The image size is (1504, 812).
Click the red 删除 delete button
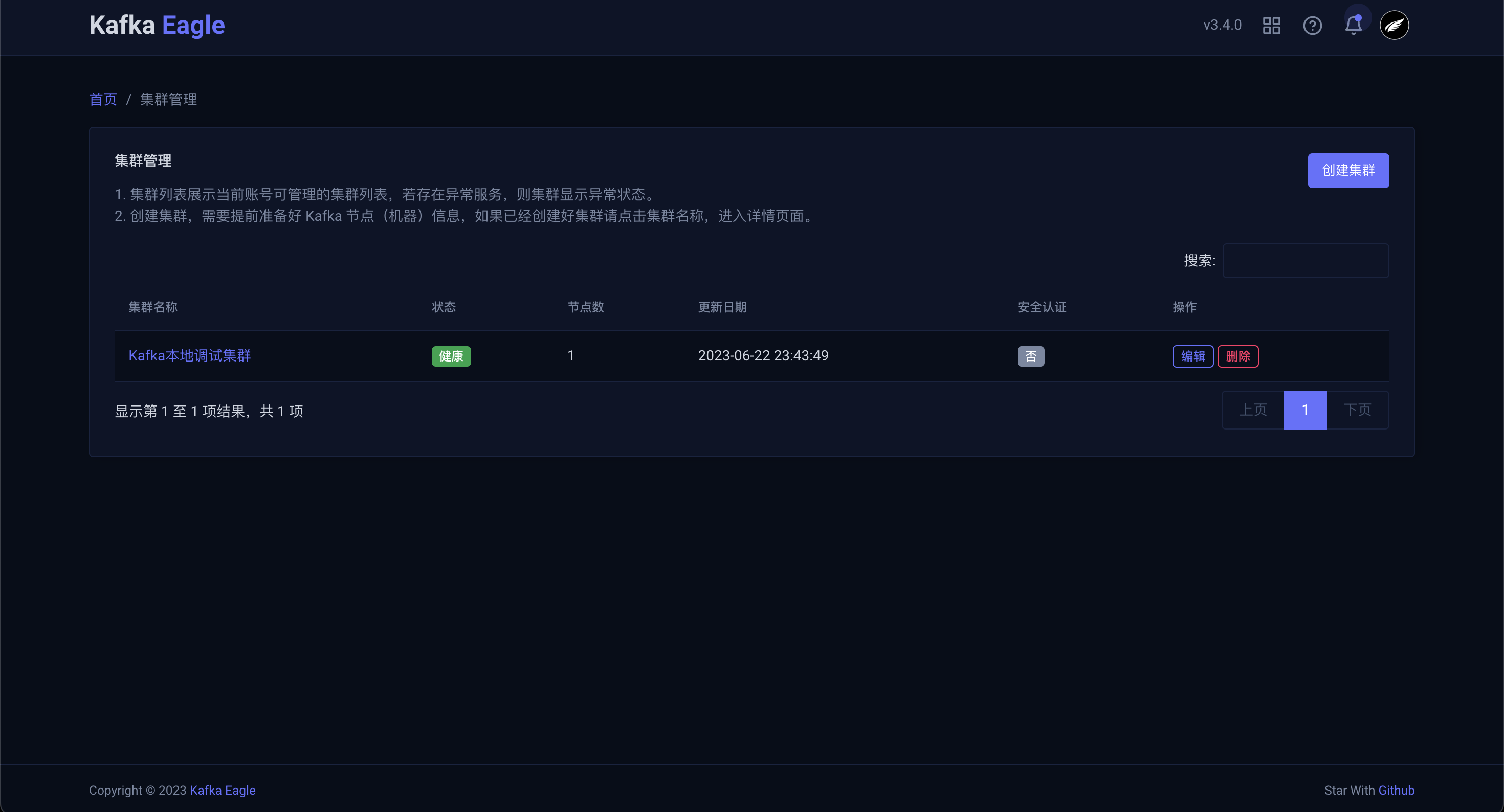[1237, 356]
